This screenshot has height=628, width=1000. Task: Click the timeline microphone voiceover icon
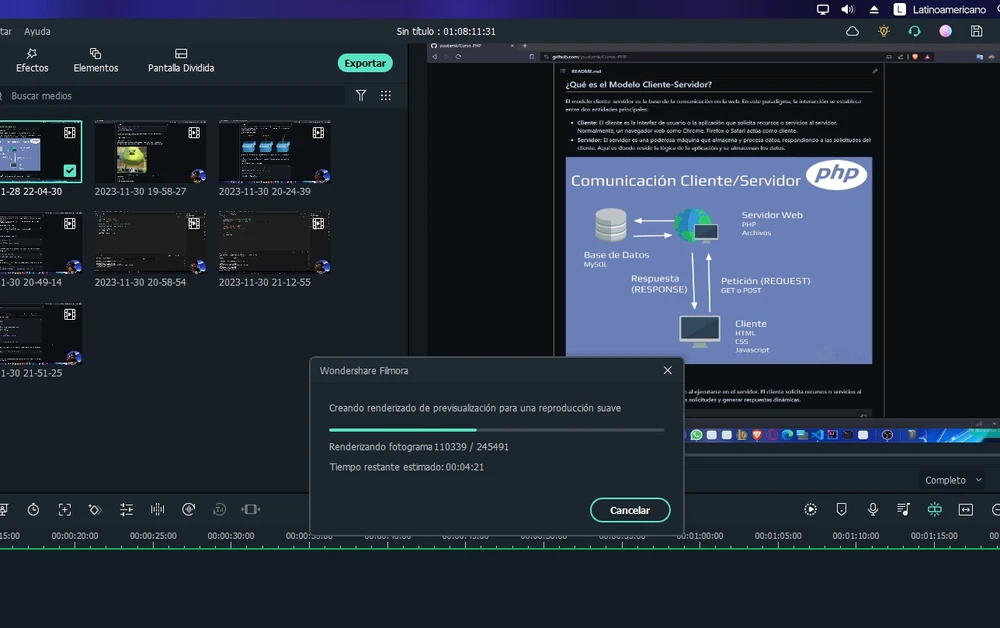(x=872, y=509)
